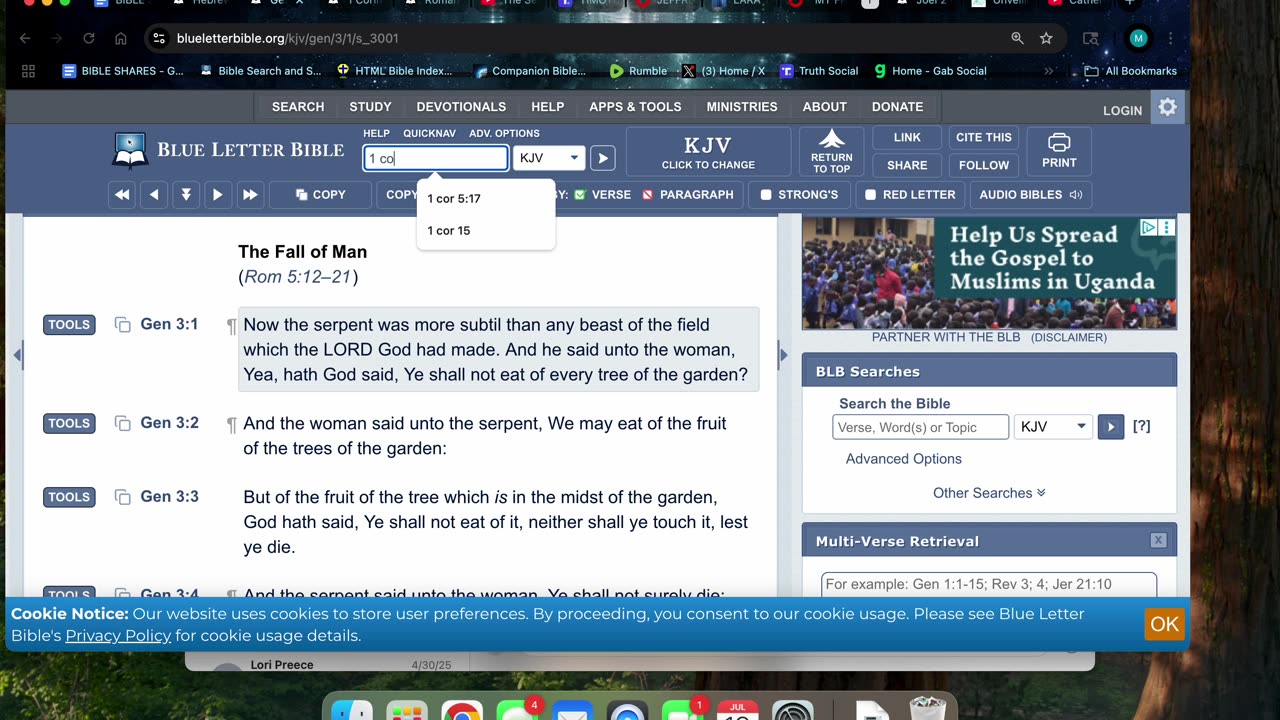Go to the previous chapter with the single-left arrow
This screenshot has height=720, width=1280.
(x=154, y=195)
